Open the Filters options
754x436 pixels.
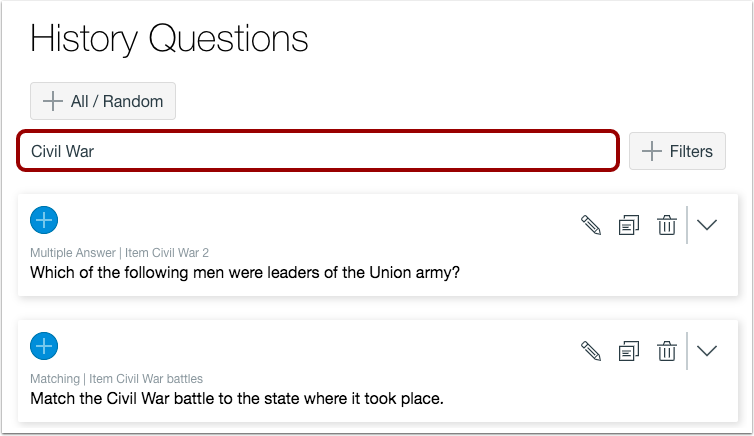coord(677,151)
